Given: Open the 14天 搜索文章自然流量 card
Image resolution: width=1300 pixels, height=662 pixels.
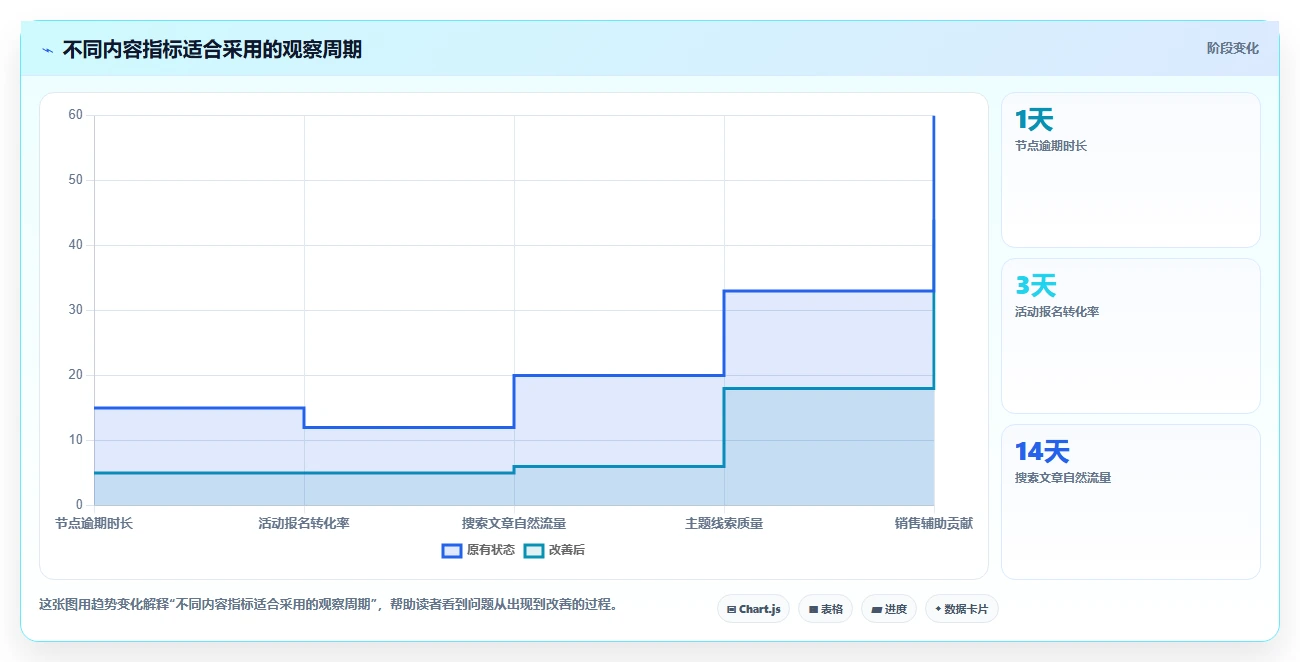Looking at the screenshot, I should tap(1131, 502).
